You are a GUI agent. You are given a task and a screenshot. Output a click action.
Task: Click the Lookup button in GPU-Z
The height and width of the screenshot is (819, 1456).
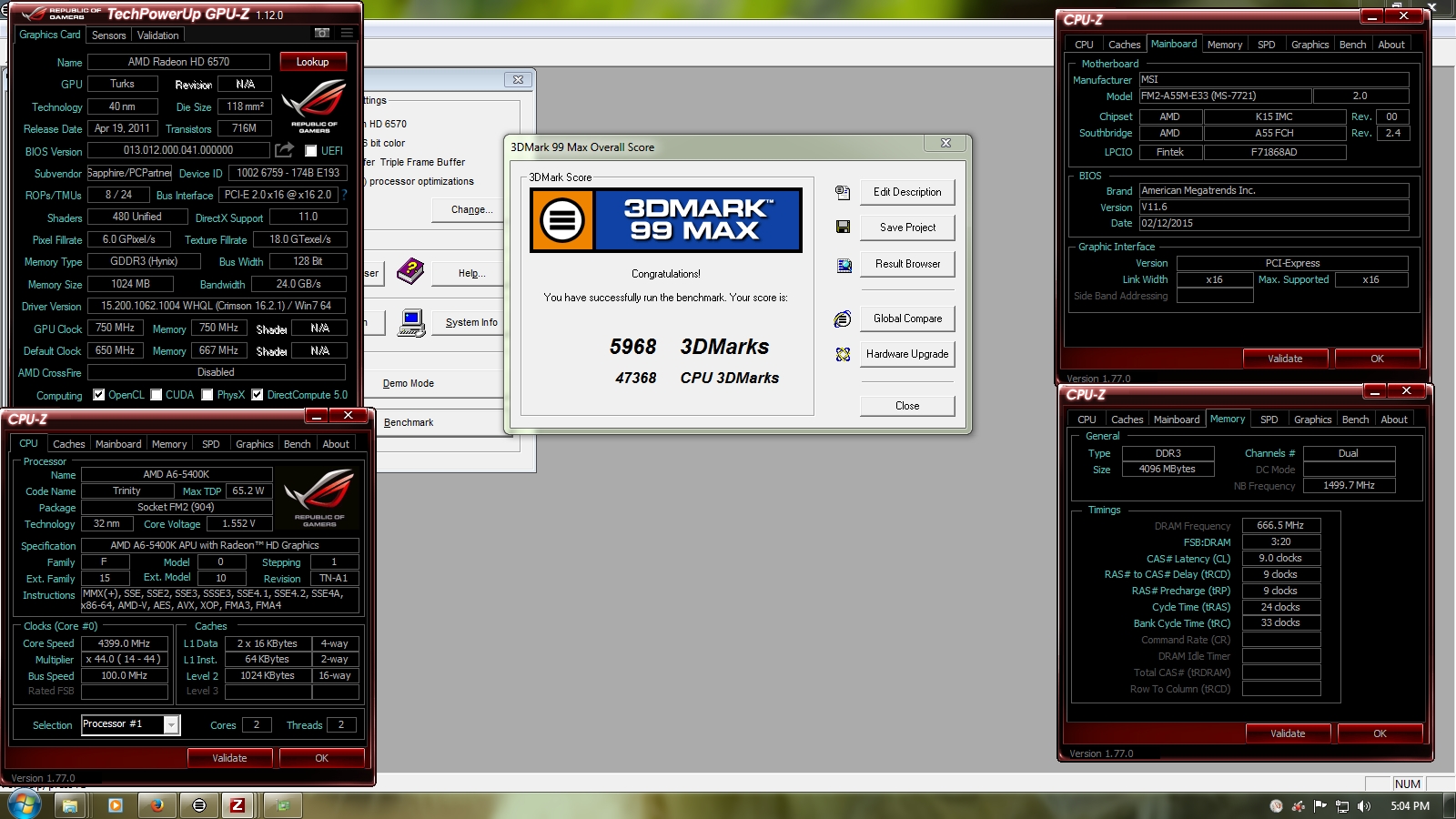click(312, 62)
